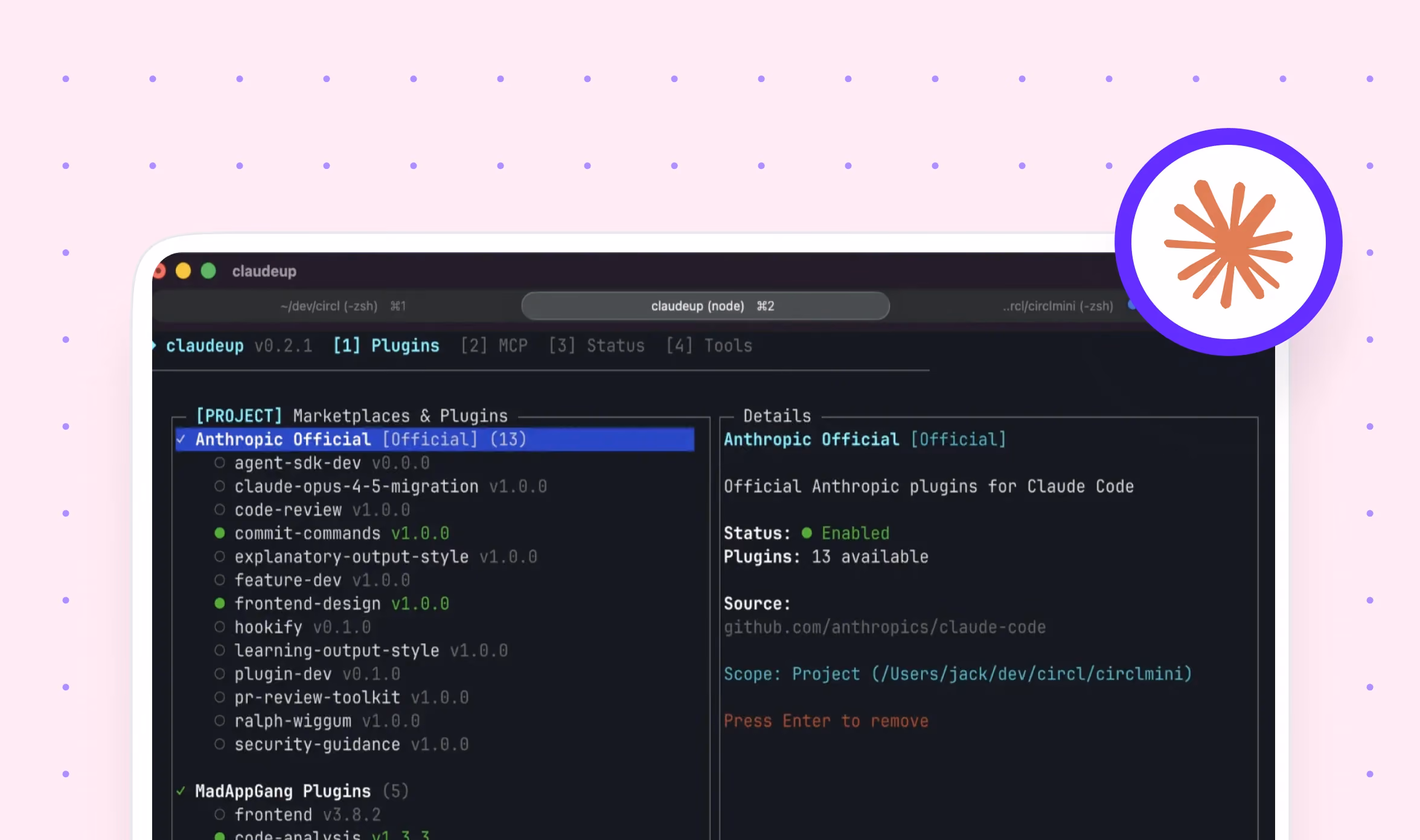1420x840 pixels.
Task: Disable the commit-commands green status dot
Action: coord(220,533)
